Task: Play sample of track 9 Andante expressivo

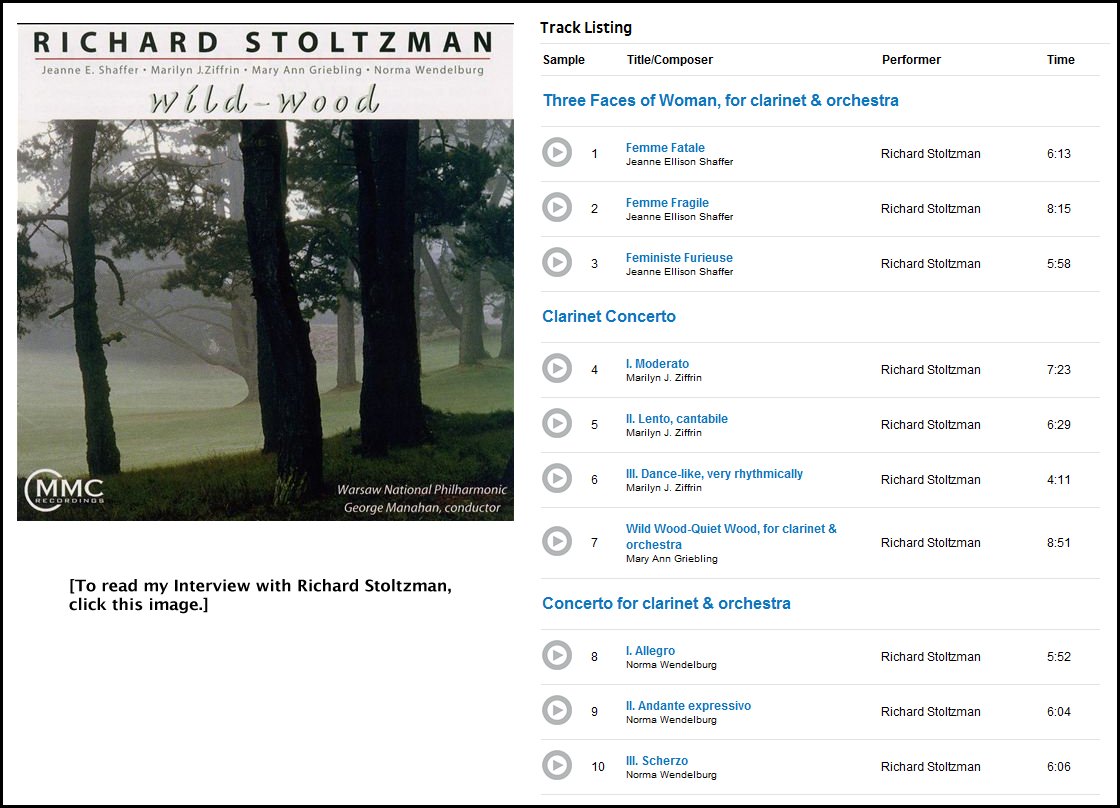Action: point(557,711)
